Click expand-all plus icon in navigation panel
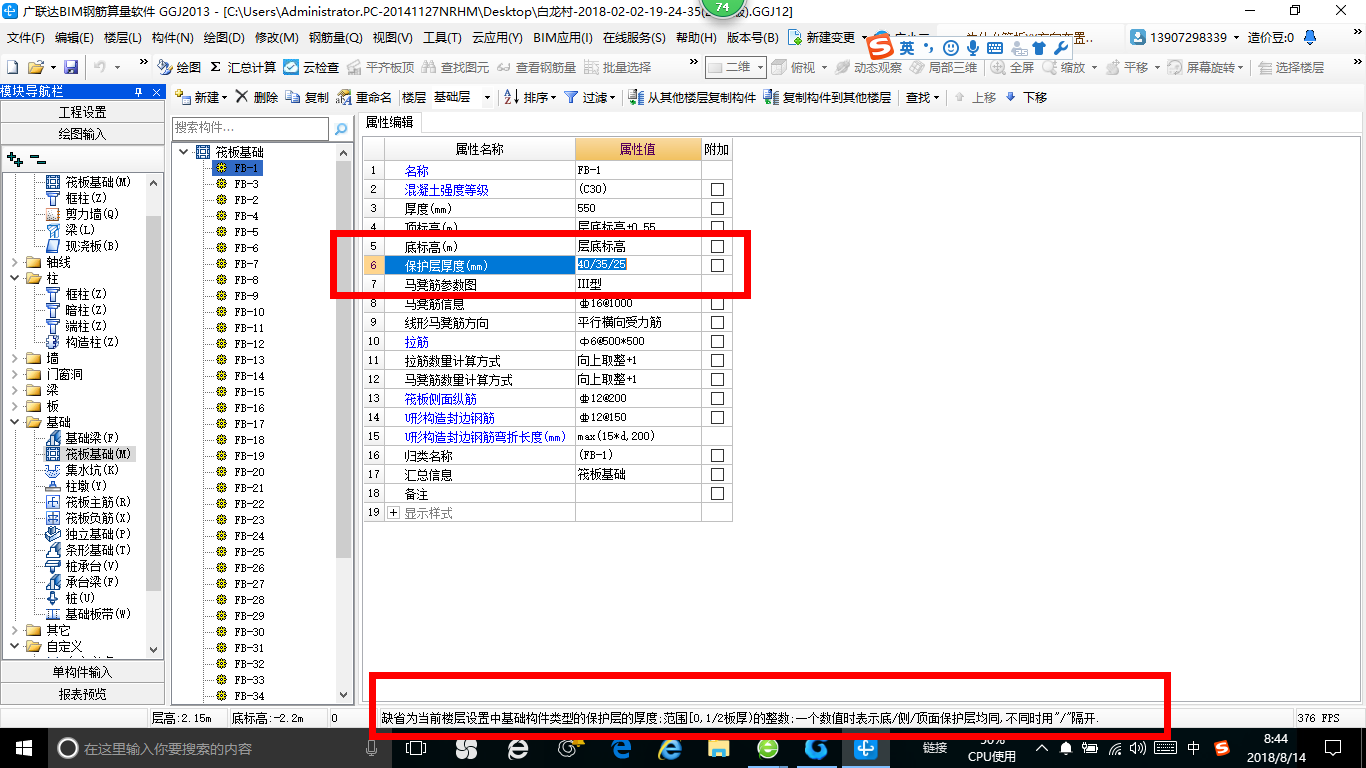 tap(14, 158)
